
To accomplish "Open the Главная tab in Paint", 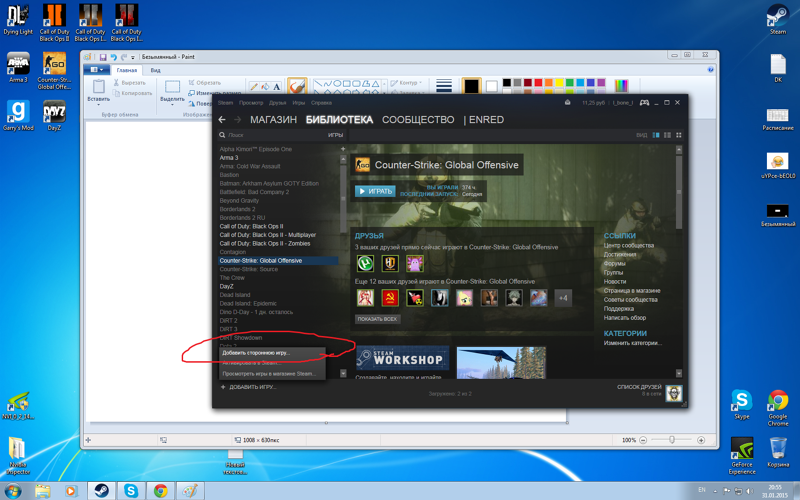I will [127, 70].
